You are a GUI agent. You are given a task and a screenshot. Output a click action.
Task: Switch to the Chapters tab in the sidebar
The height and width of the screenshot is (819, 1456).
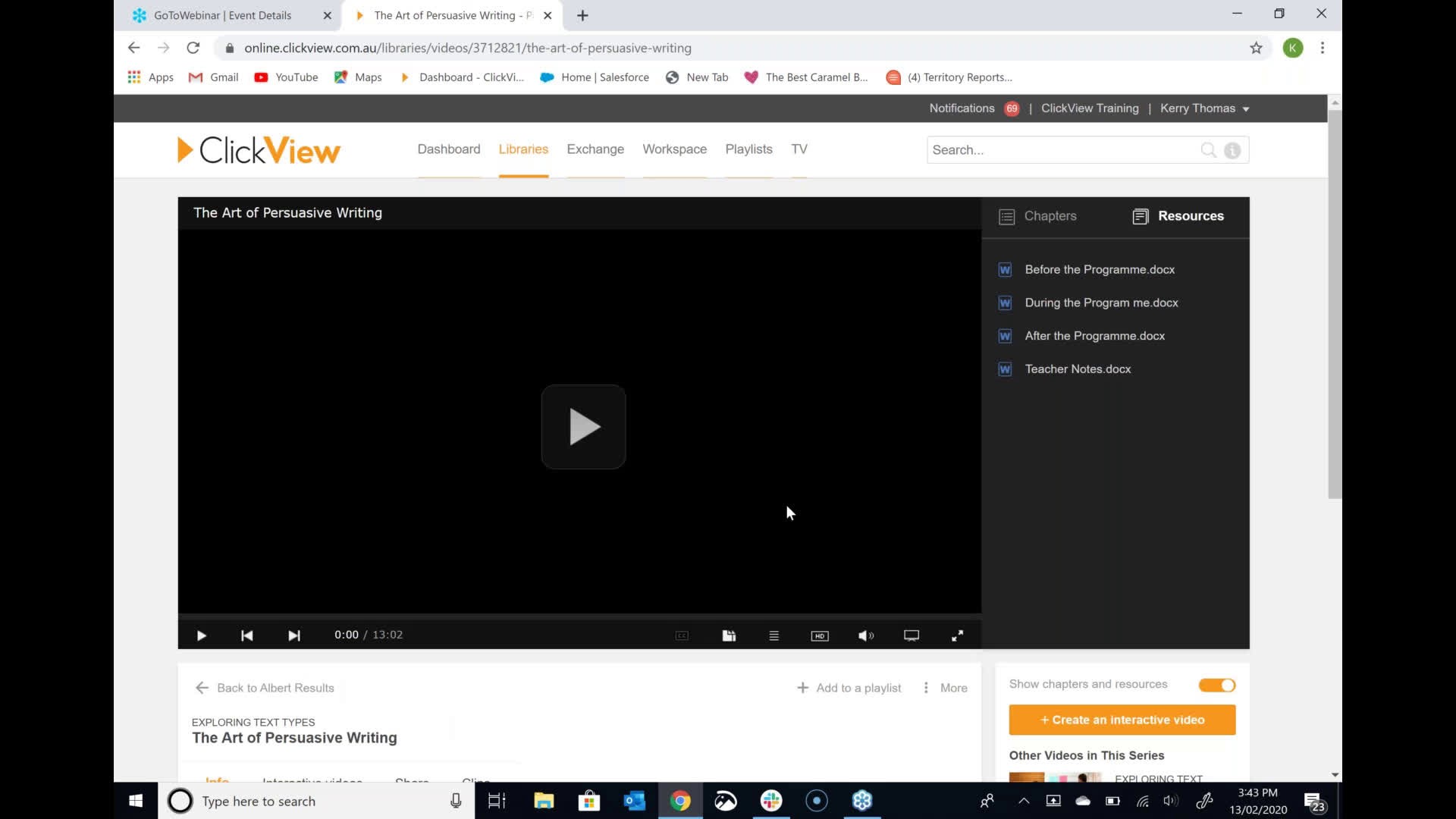pos(1037,216)
